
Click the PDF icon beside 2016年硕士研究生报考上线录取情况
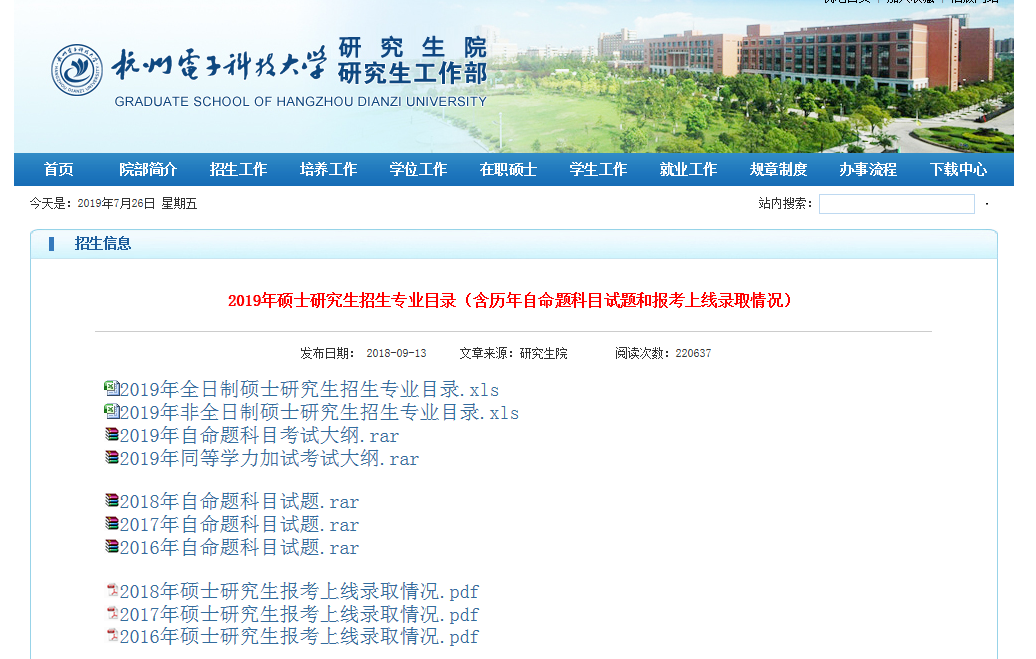pyautogui.click(x=112, y=635)
